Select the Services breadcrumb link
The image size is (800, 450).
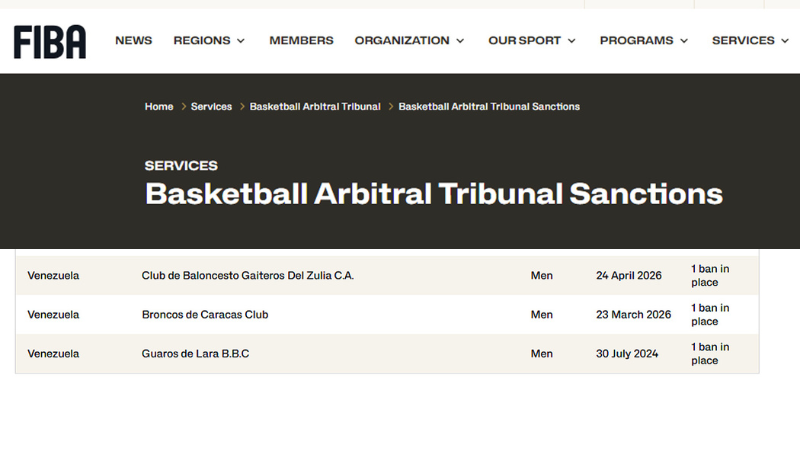click(x=211, y=107)
